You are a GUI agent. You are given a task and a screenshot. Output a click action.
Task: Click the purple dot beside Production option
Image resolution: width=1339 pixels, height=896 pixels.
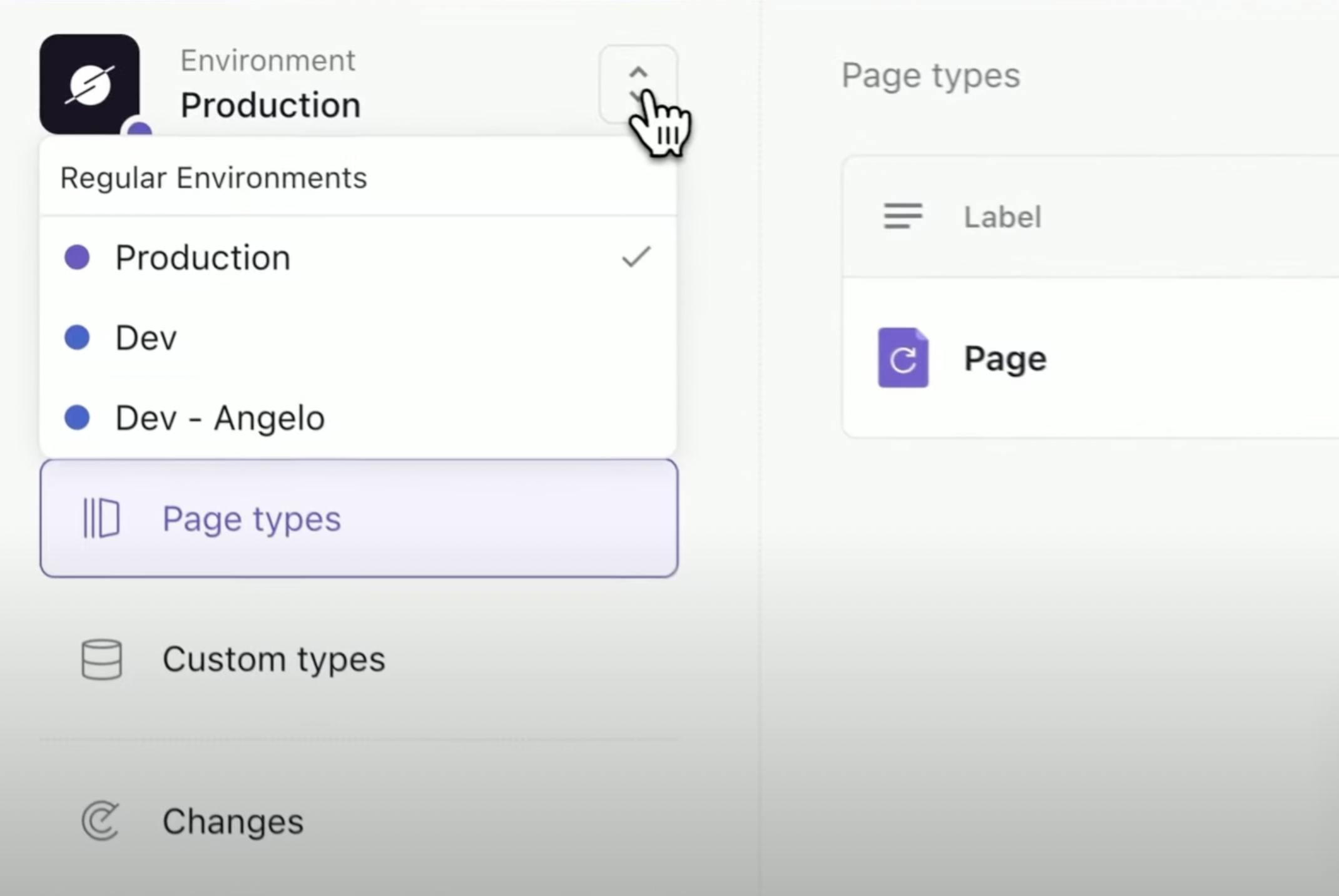(x=78, y=257)
